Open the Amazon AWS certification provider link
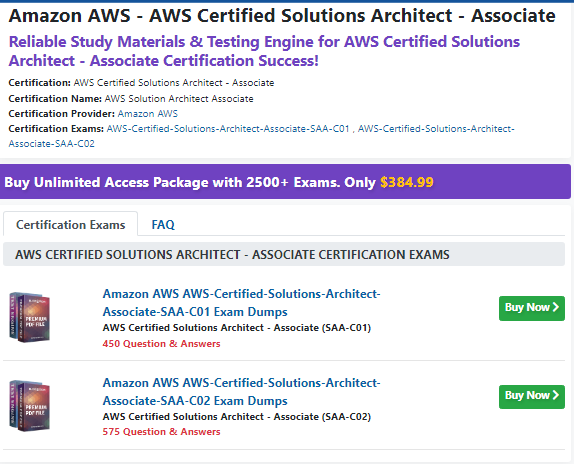Screen dimensions: 574x464 148,114
